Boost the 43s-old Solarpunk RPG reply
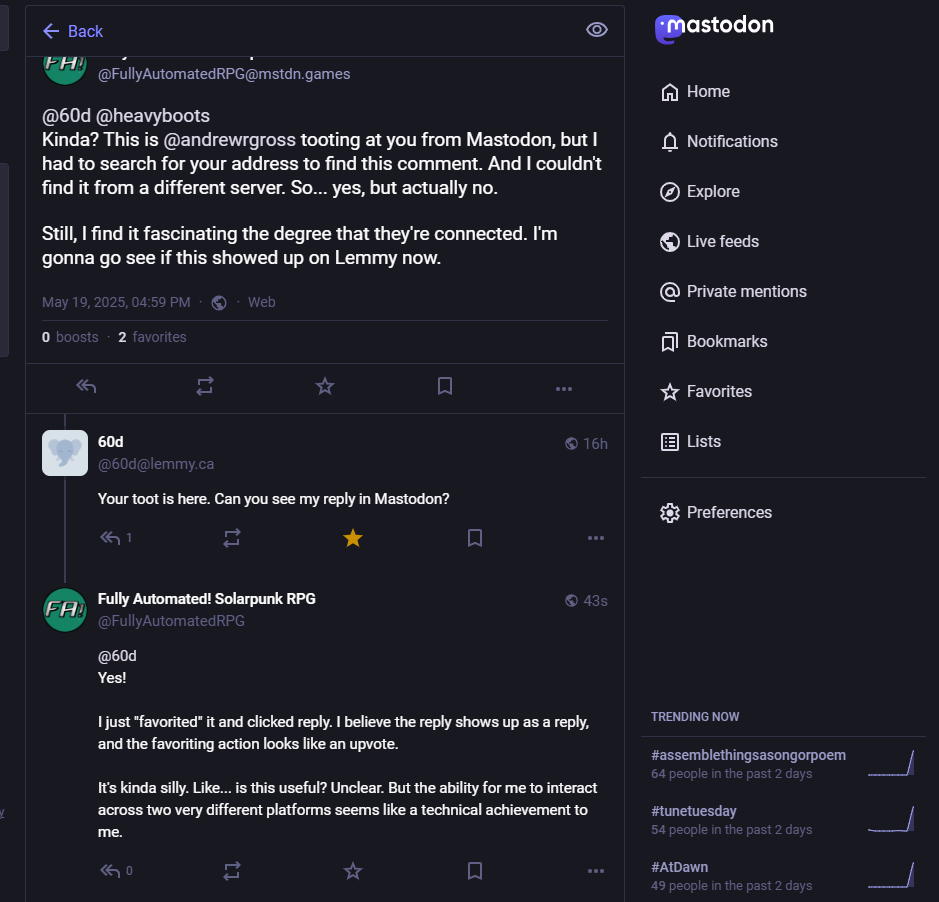Viewport: 939px width, 902px height. (232, 871)
